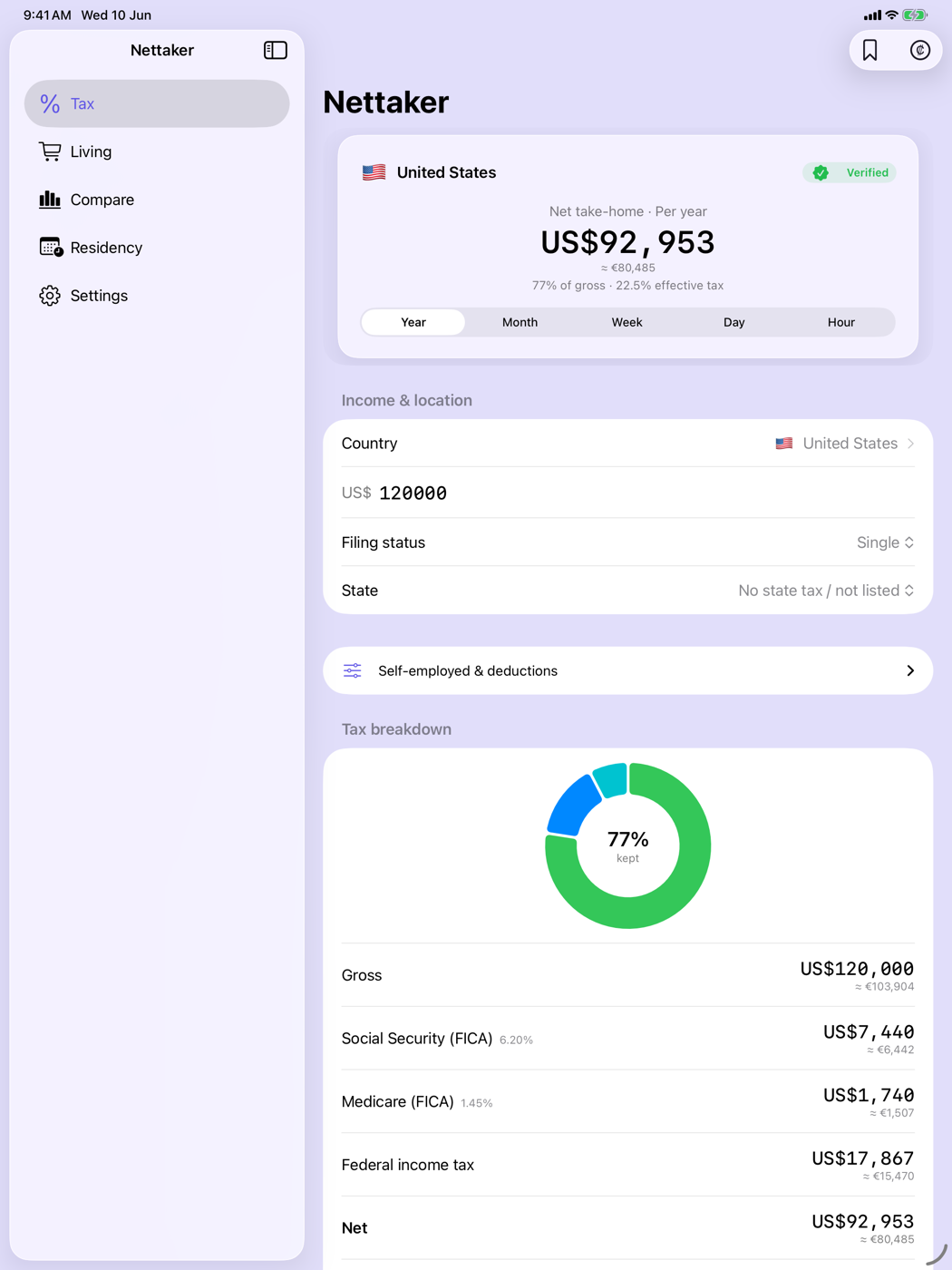The height and width of the screenshot is (1270, 952).
Task: Click the percent Tax icon
Action: [x=50, y=103]
